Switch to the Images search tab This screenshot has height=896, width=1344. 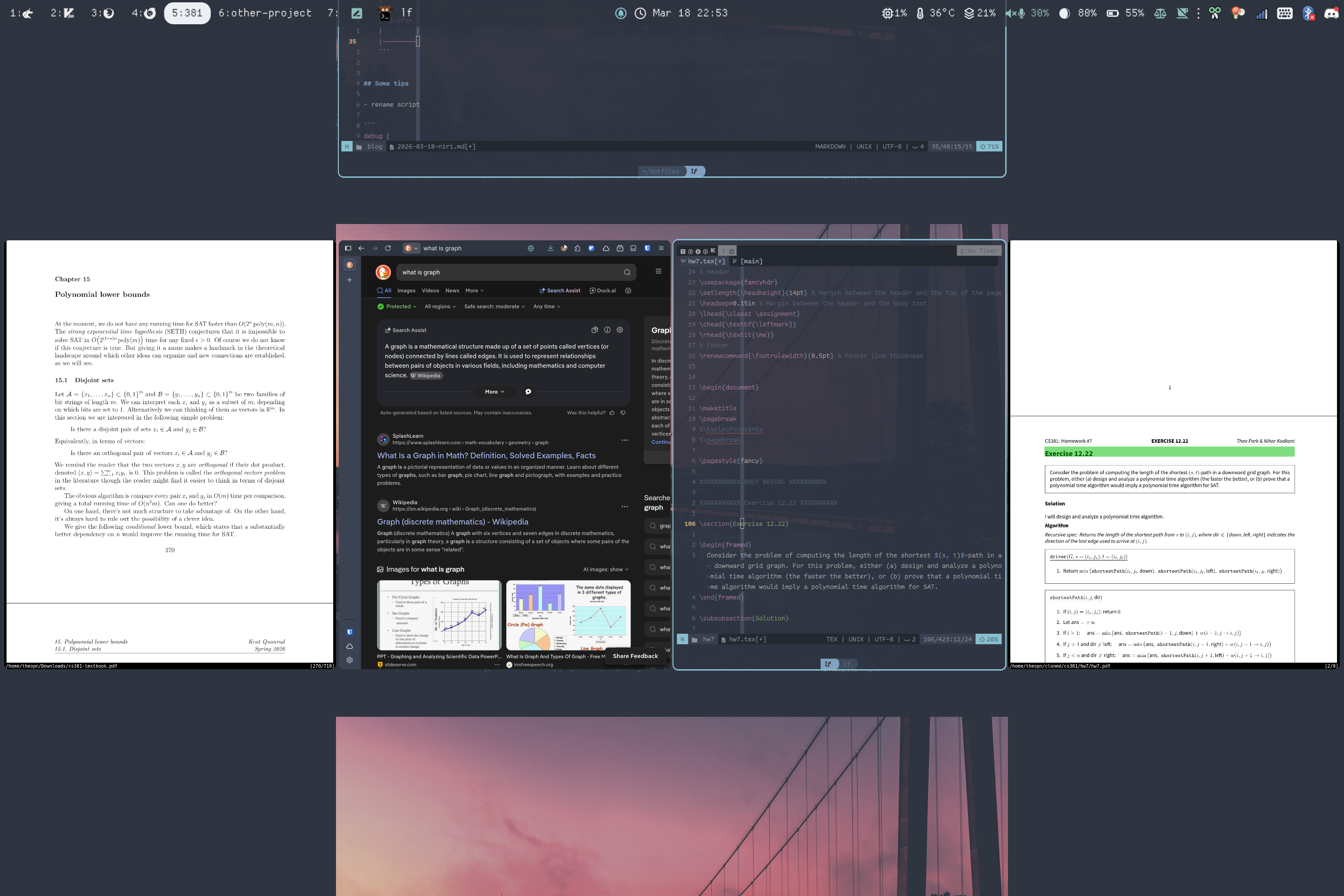click(x=406, y=290)
